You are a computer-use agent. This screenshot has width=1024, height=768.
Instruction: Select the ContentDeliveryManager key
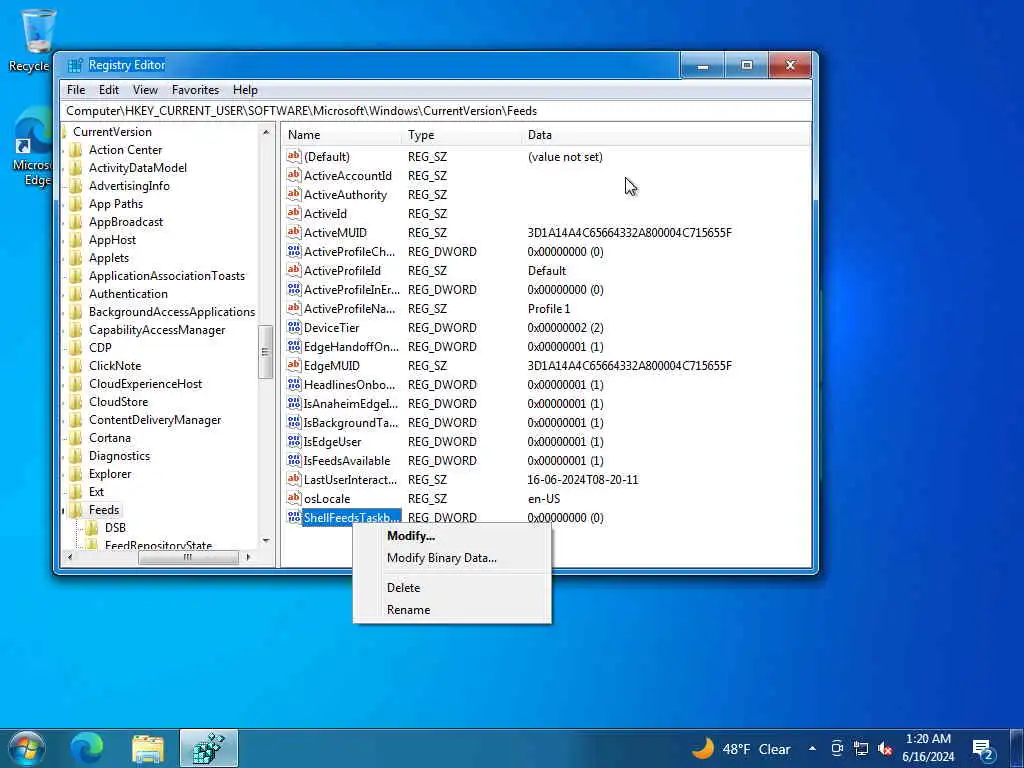[155, 420]
